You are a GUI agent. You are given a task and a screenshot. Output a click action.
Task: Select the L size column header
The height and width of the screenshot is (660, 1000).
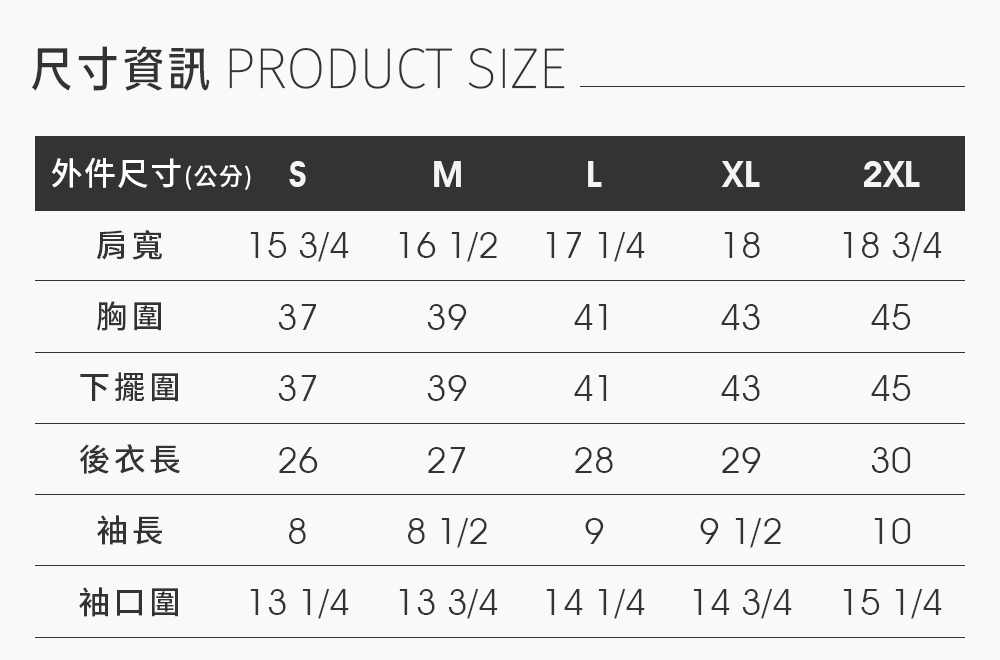click(x=594, y=175)
